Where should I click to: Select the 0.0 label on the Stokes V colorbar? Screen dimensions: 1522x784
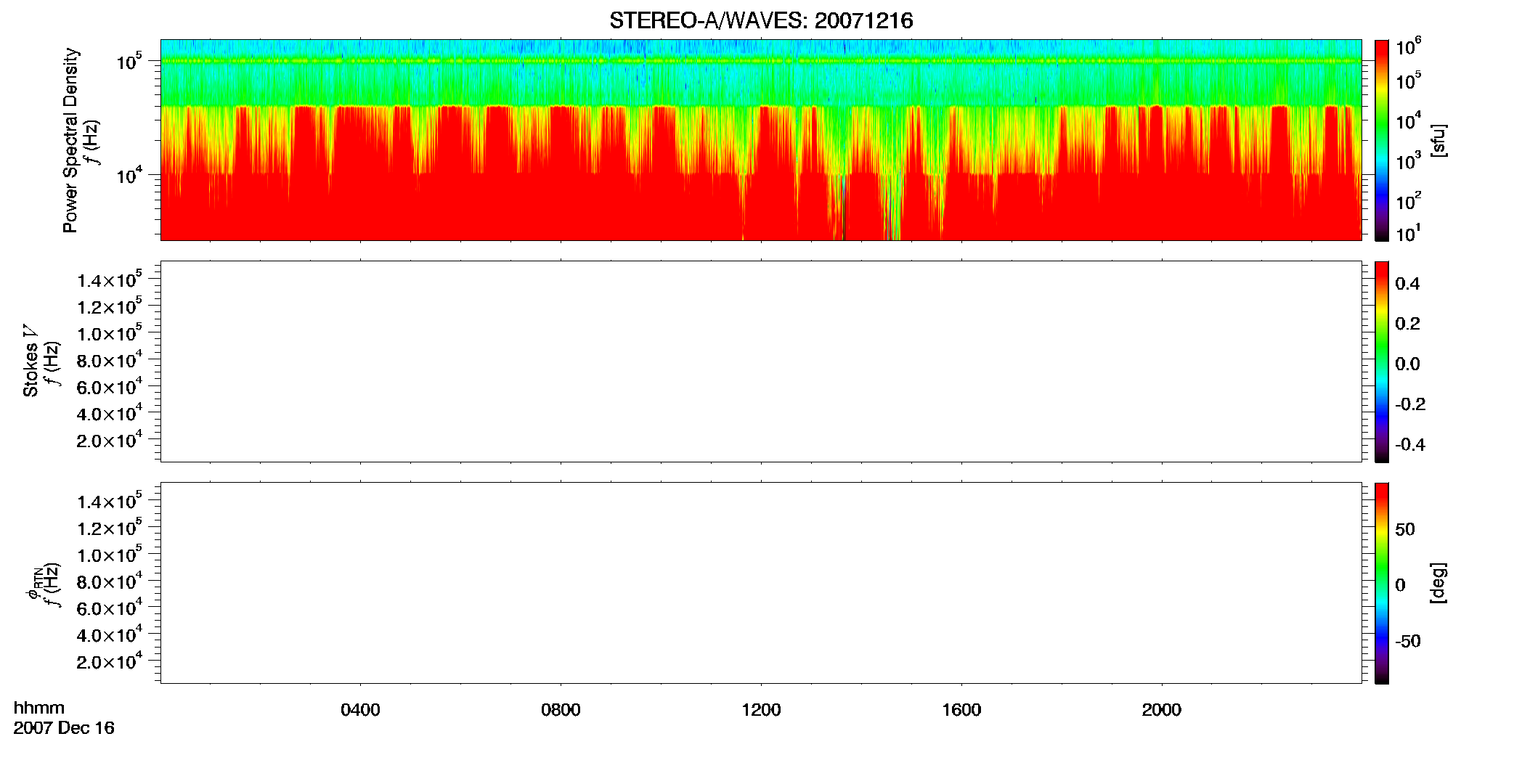coord(1407,364)
